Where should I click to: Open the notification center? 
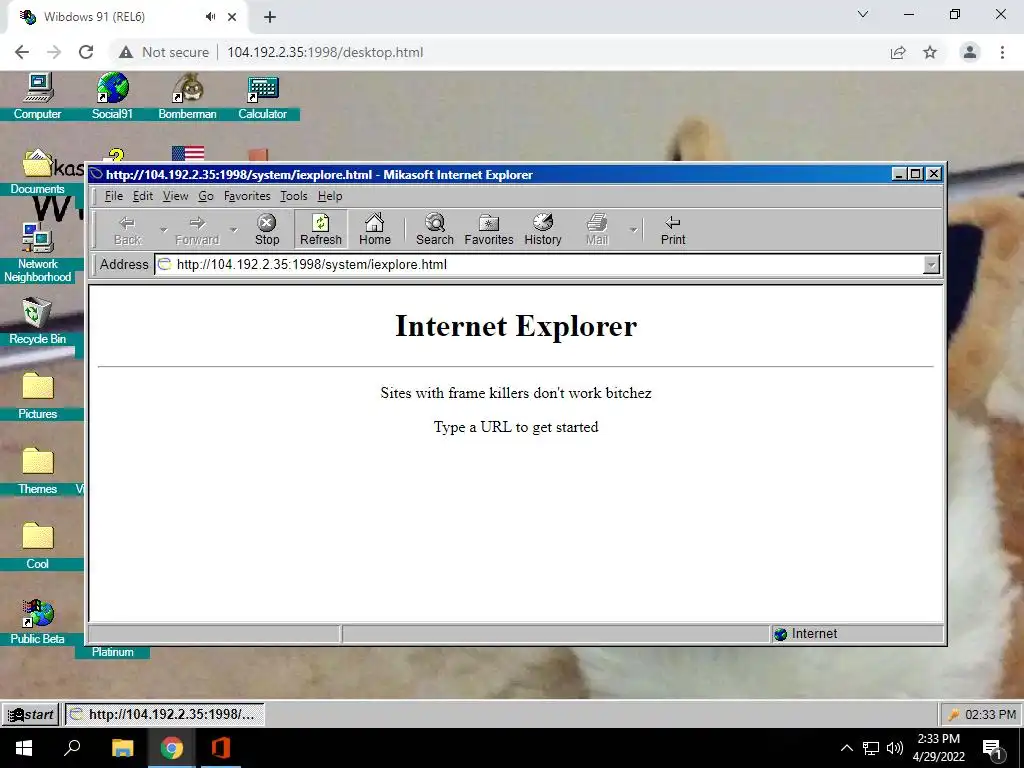click(993, 748)
